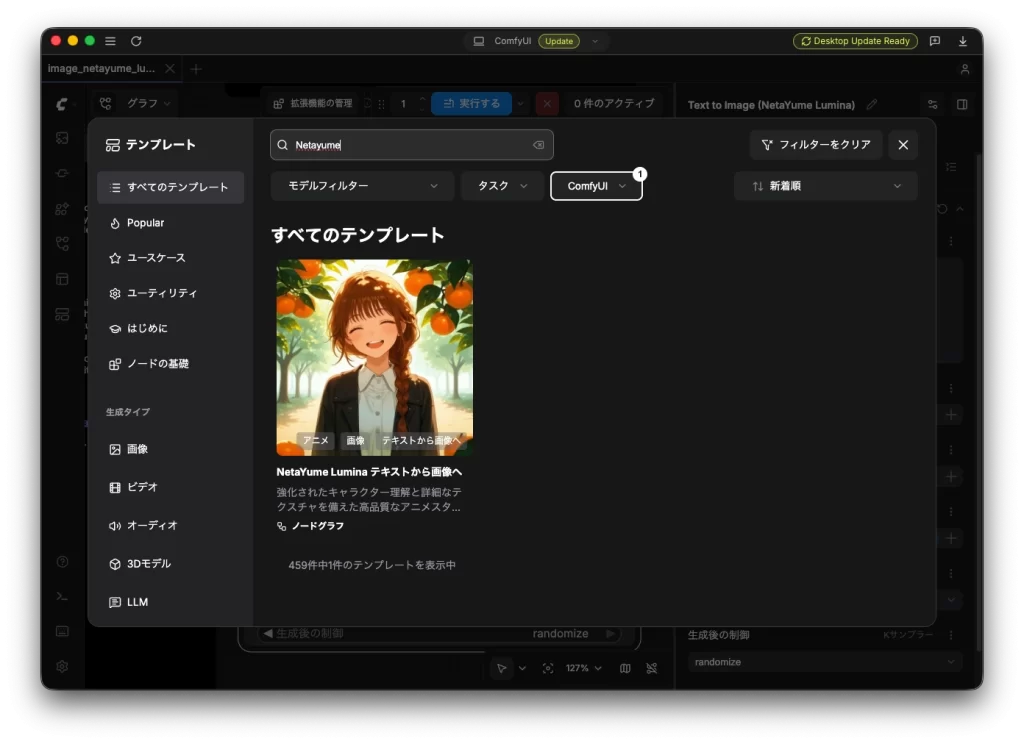Select すべてのテンプレート in sidebar
This screenshot has width=1024, height=744.
point(170,187)
